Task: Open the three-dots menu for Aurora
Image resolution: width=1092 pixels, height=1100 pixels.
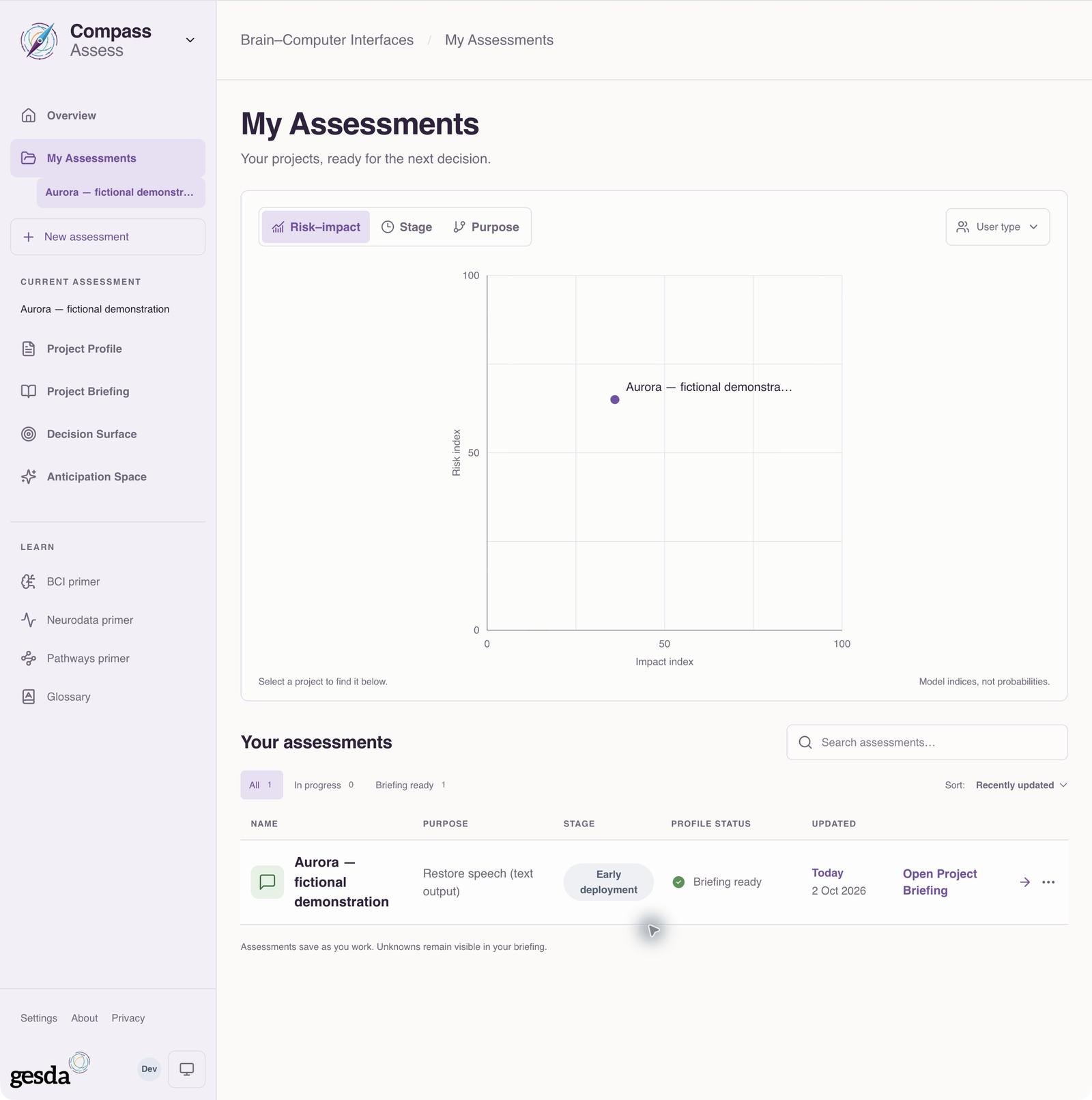Action: [1049, 882]
